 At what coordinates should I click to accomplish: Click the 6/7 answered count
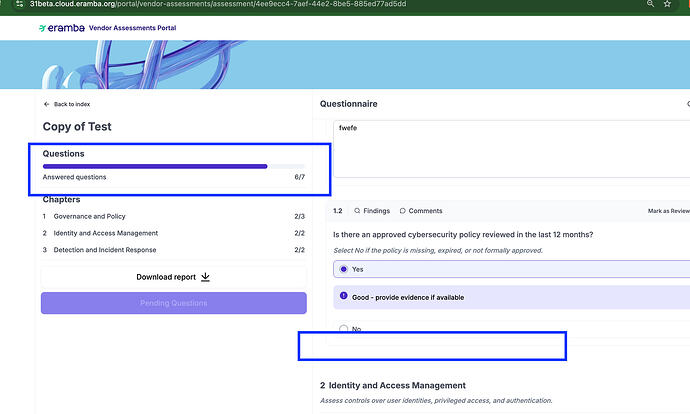click(x=300, y=177)
